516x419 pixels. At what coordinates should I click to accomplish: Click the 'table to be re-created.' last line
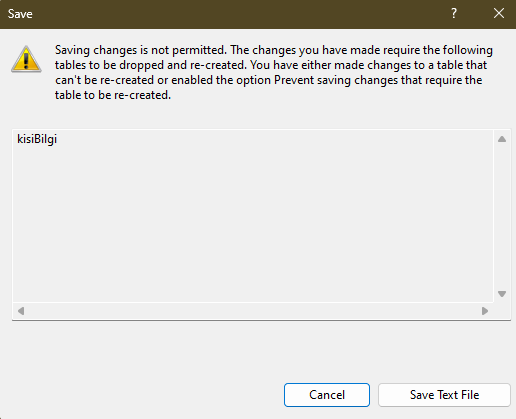[113, 95]
